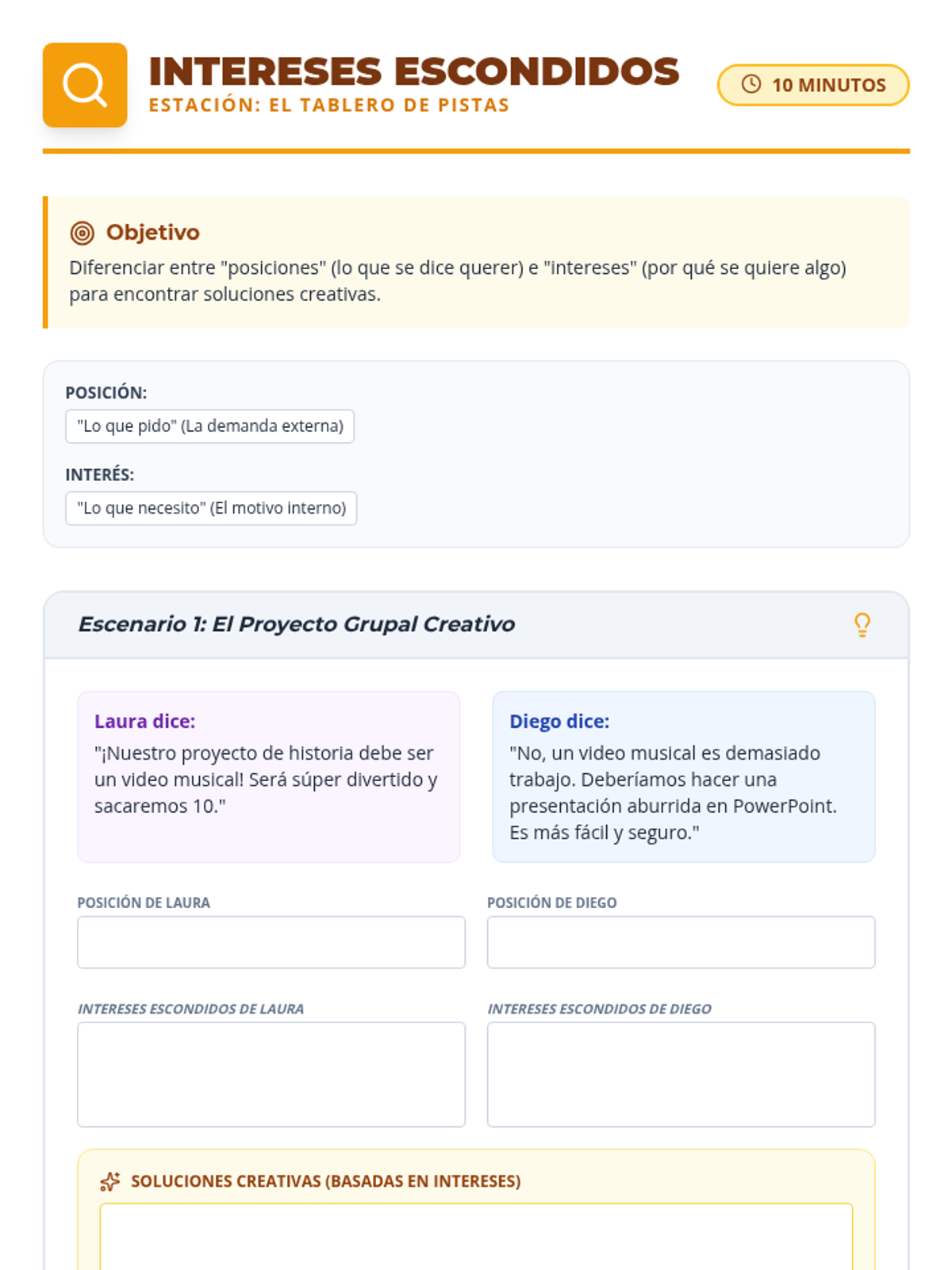Screen dimensions: 952x1270
Task: Click the clock icon beside 10 MINUTOS
Action: tap(751, 84)
